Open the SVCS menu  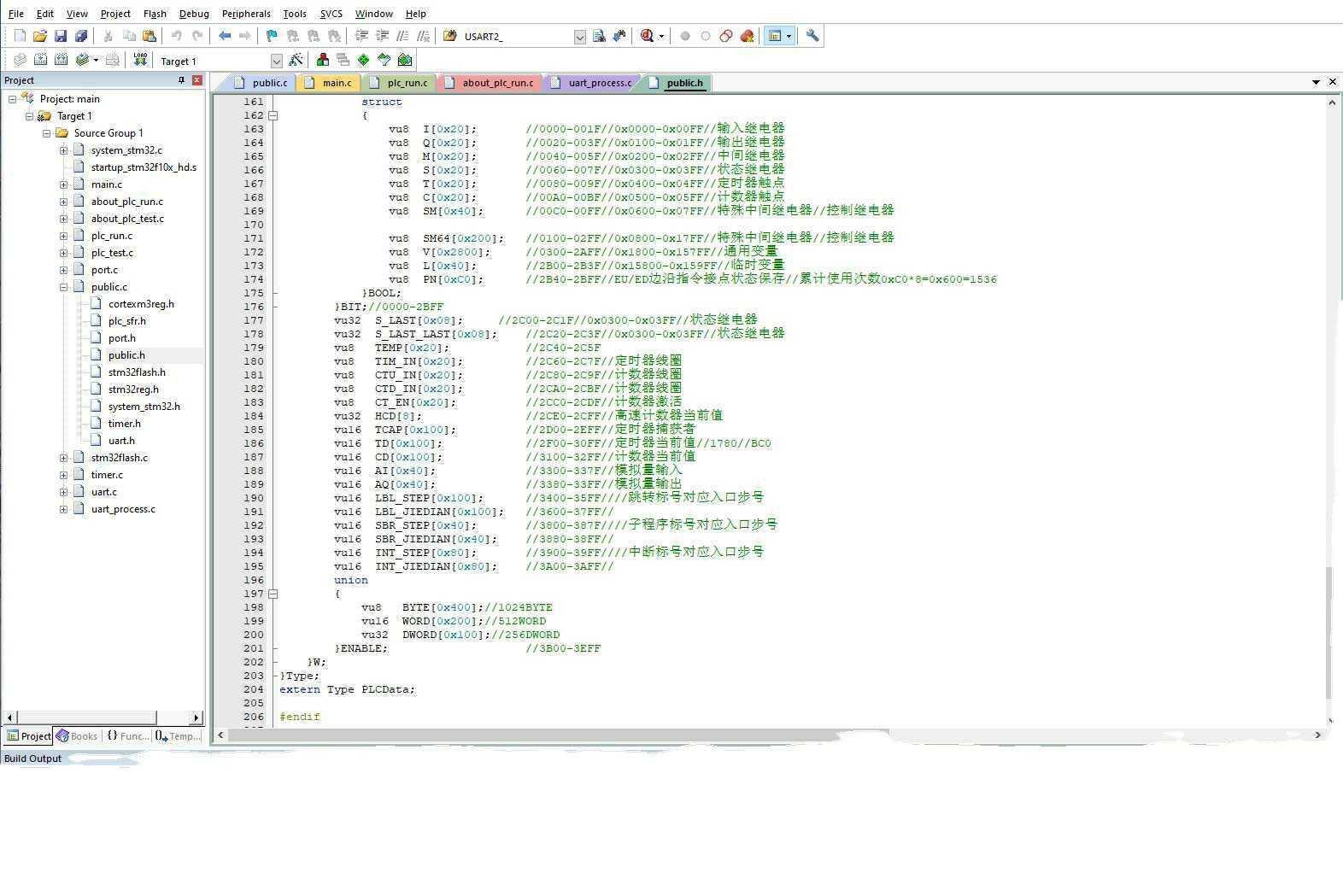click(331, 14)
